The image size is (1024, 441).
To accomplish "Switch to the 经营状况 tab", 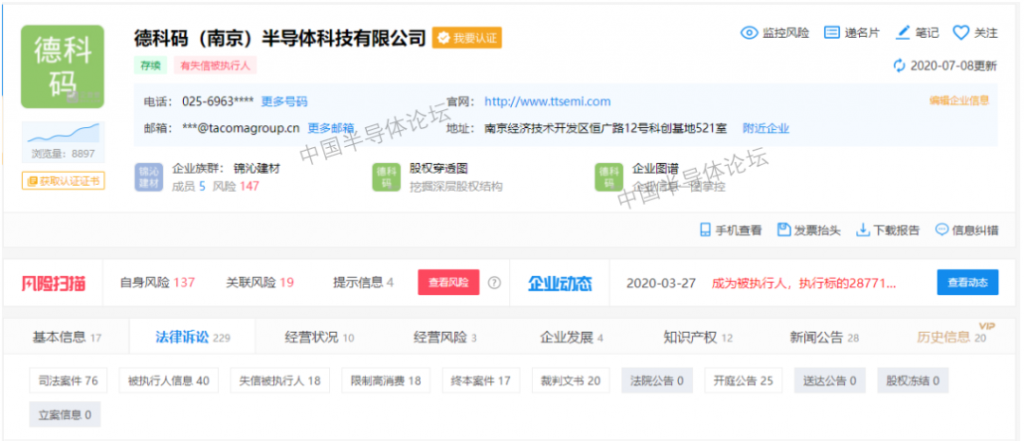I will (x=319, y=338).
